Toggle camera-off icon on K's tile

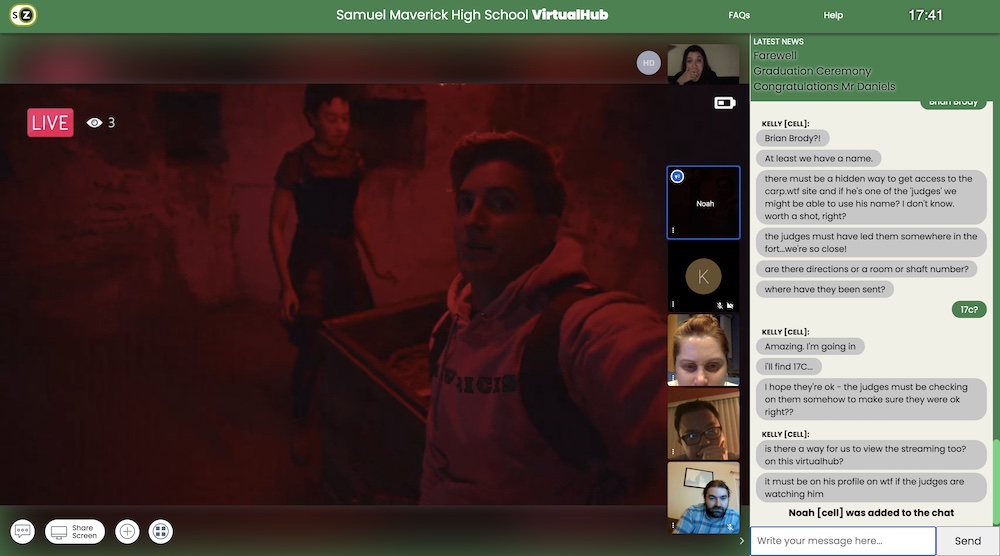(731, 304)
